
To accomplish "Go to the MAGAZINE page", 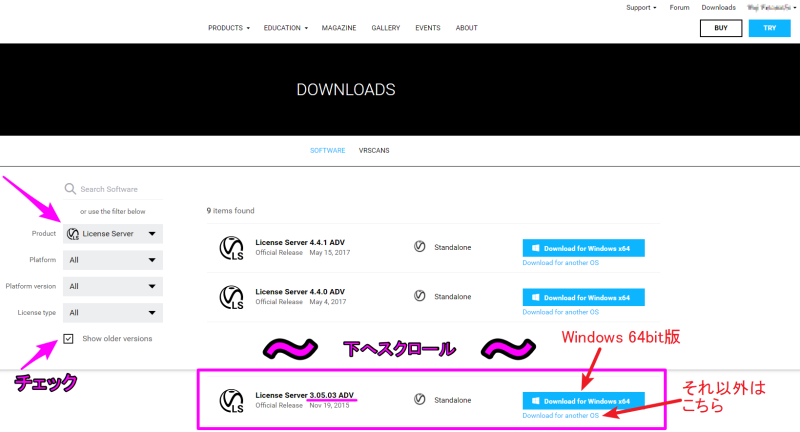I will tap(339, 28).
